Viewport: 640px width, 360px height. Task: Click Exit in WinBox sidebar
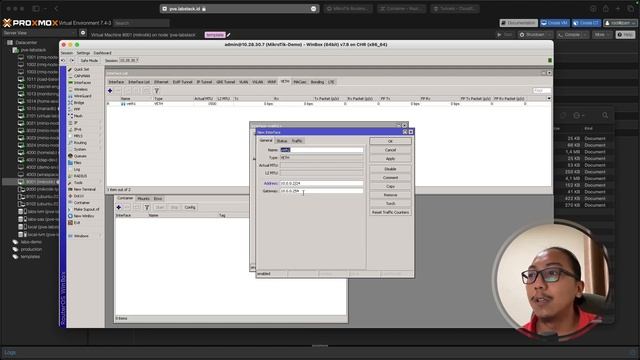pyautogui.click(x=77, y=222)
